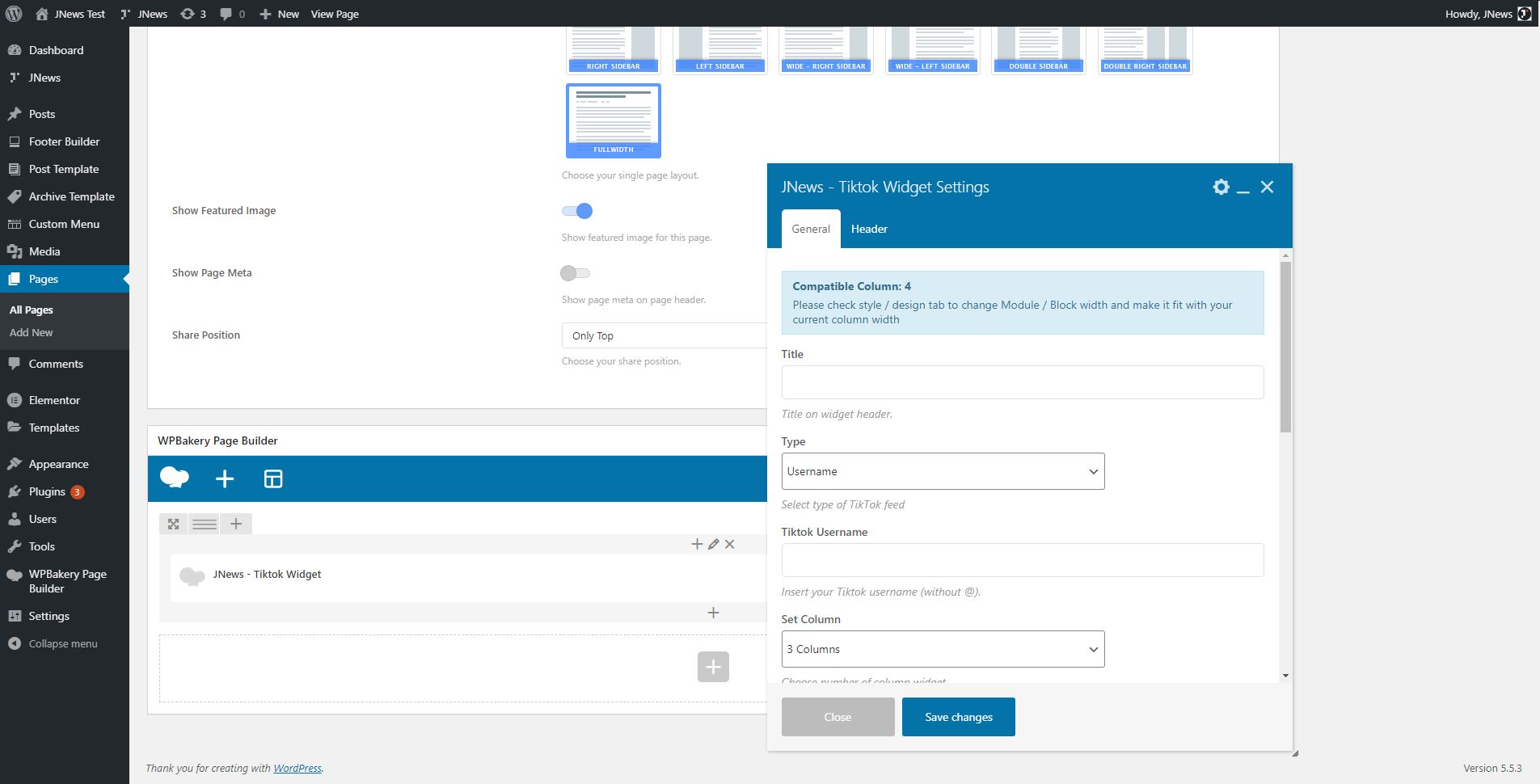This screenshot has width=1540, height=784.
Task: Click the gray Close button
Action: click(x=838, y=717)
